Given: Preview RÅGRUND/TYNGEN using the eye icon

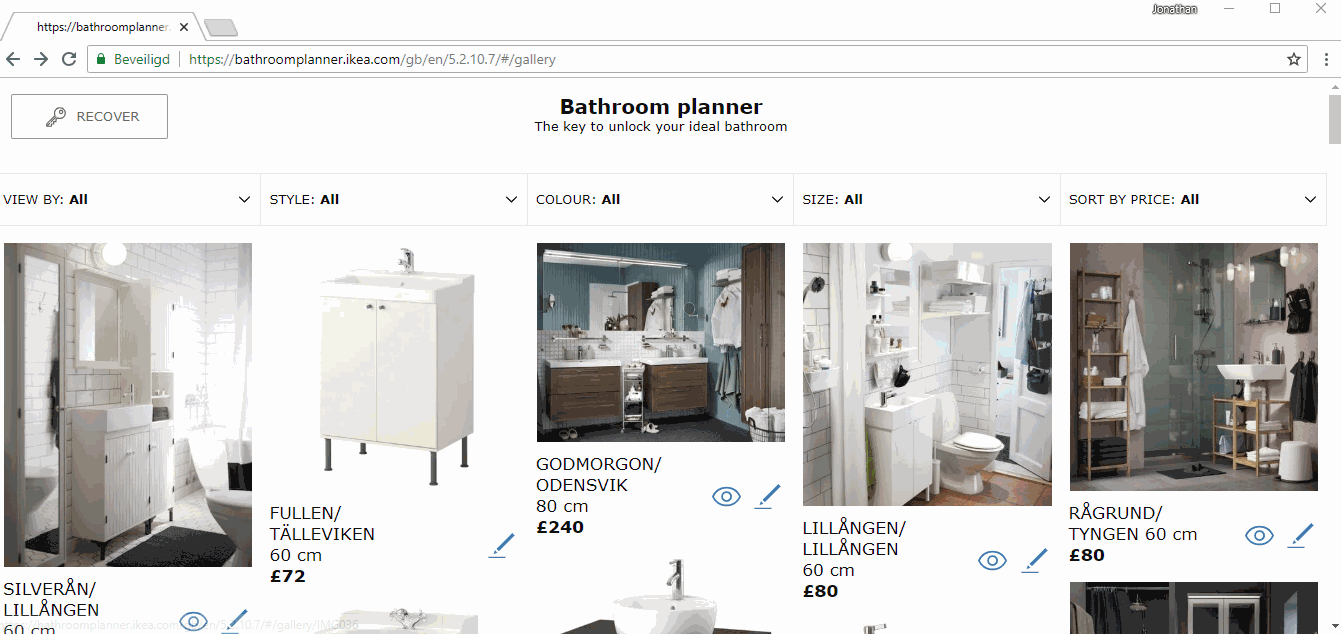Looking at the screenshot, I should [x=1259, y=535].
